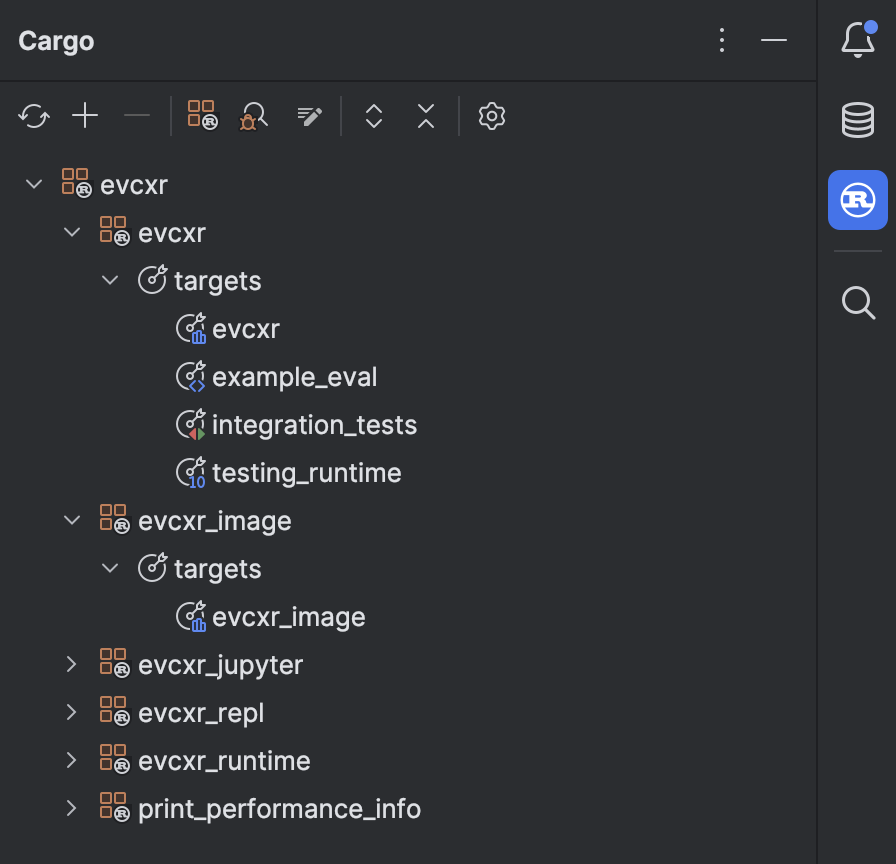
Task: Open Cargo tool window settings (gear)
Action: (x=491, y=116)
